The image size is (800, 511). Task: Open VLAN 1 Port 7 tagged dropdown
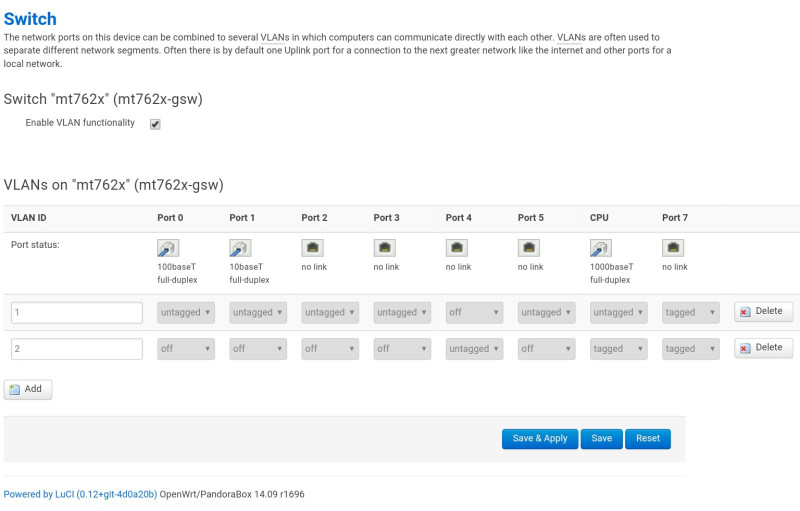(x=691, y=313)
